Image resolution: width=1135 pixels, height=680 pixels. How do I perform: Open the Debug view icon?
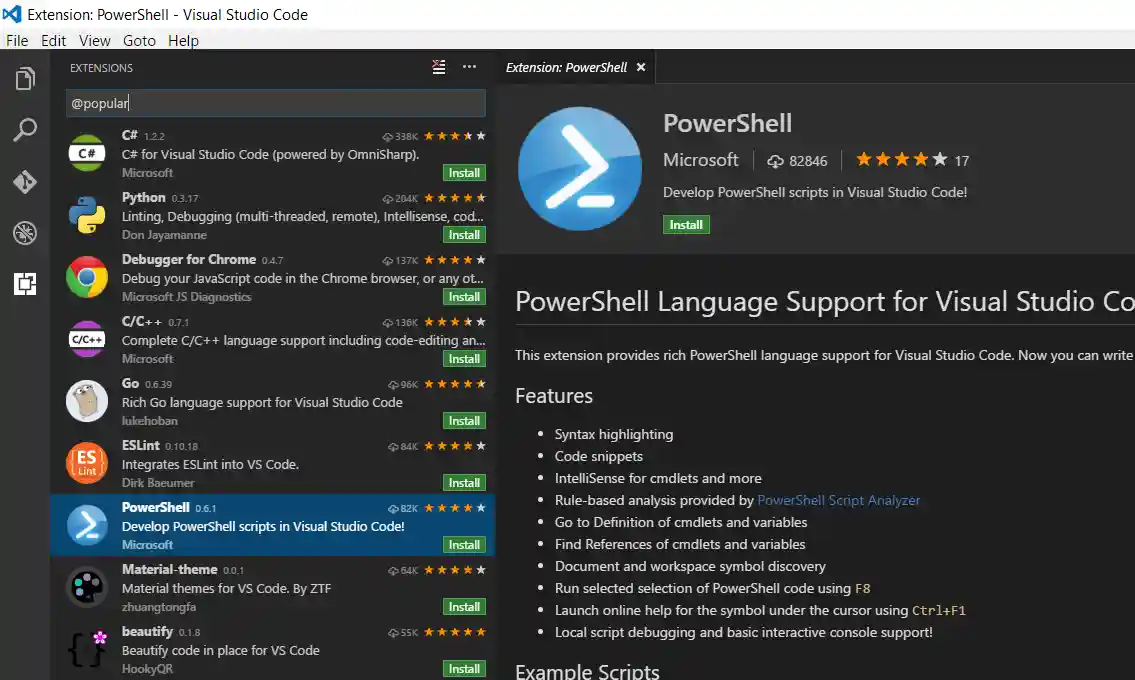pyautogui.click(x=25, y=233)
